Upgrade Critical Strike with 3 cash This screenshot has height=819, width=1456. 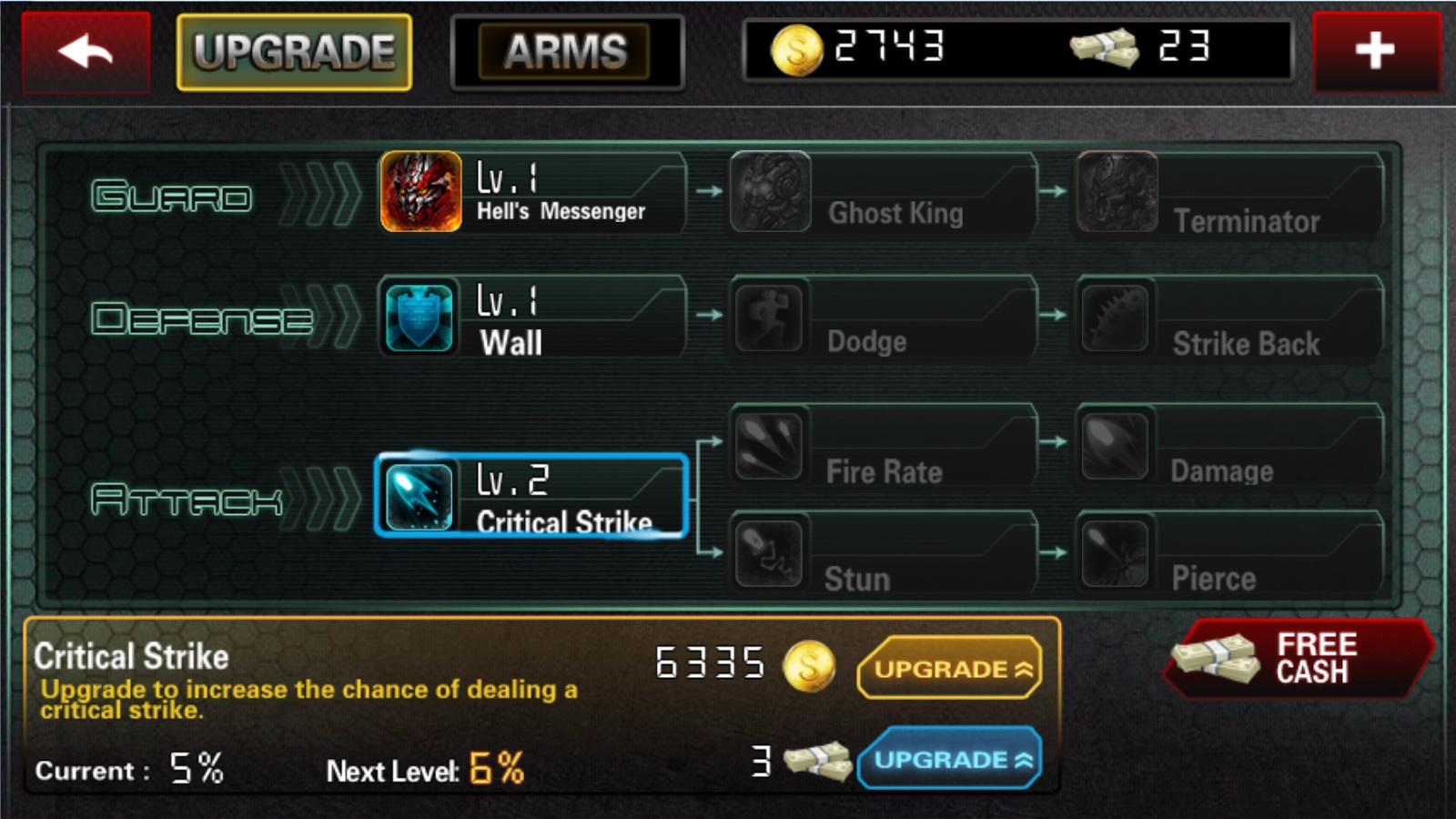click(x=949, y=758)
